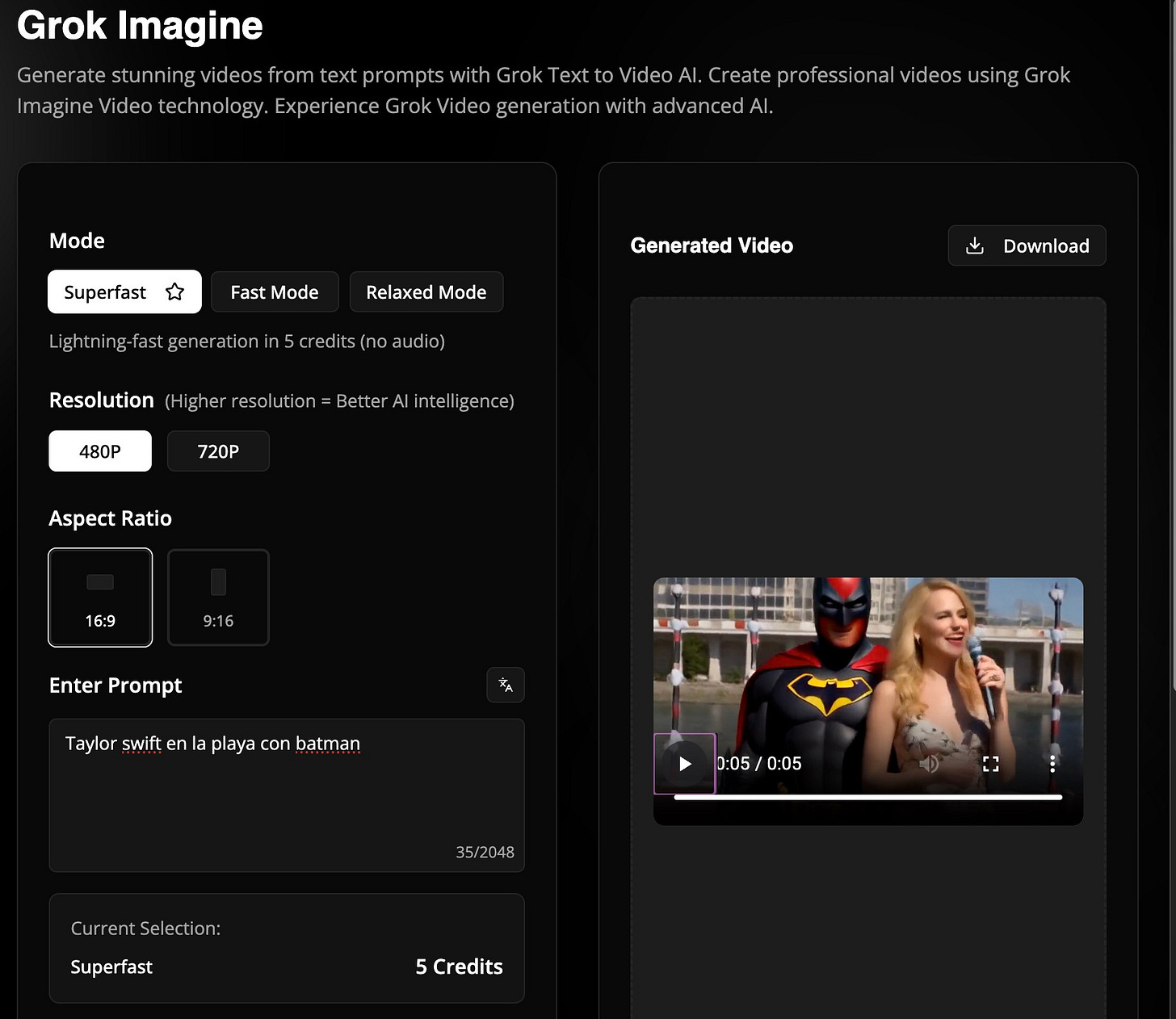
Task: Choose Relaxed Mode
Action: tap(426, 291)
